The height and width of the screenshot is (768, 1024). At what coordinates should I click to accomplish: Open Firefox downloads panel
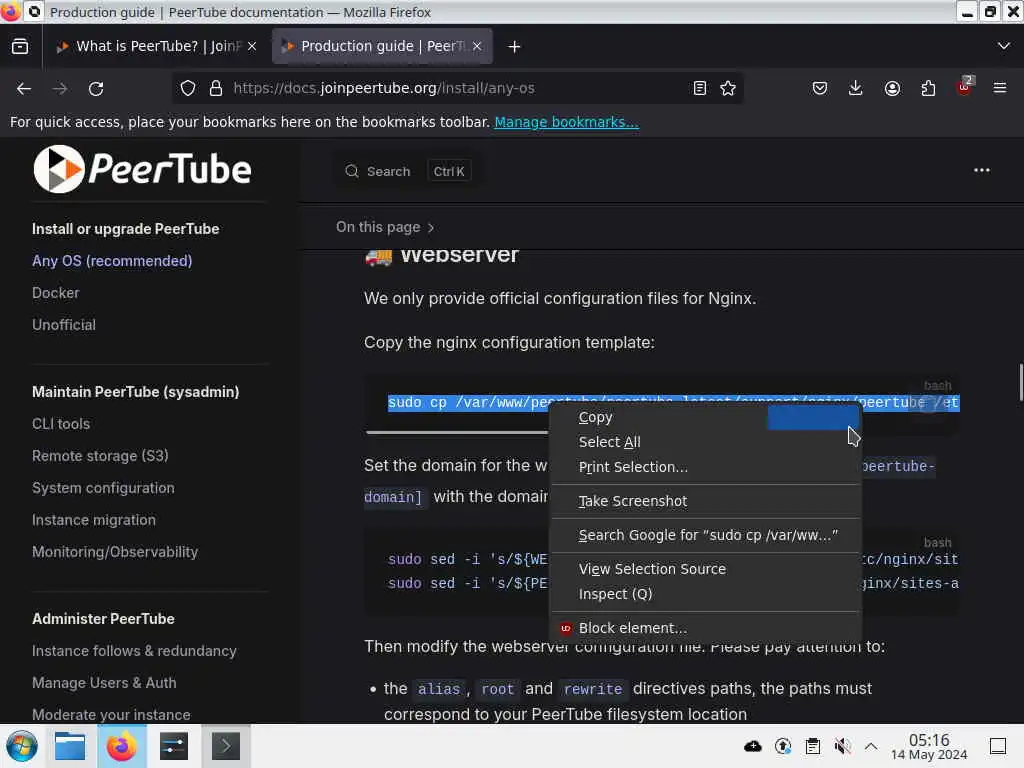(856, 88)
